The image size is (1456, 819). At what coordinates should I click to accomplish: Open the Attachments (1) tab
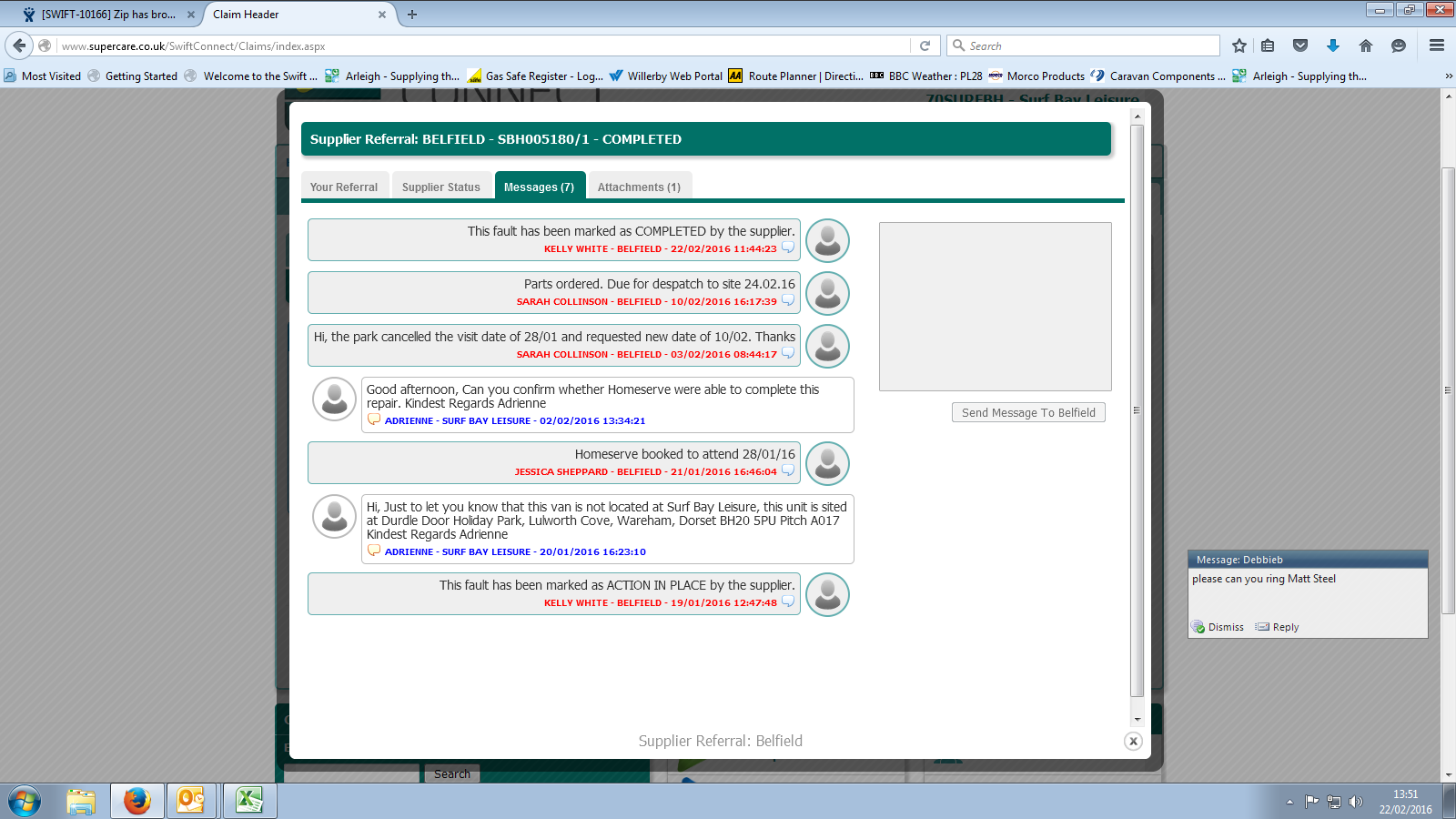point(640,187)
